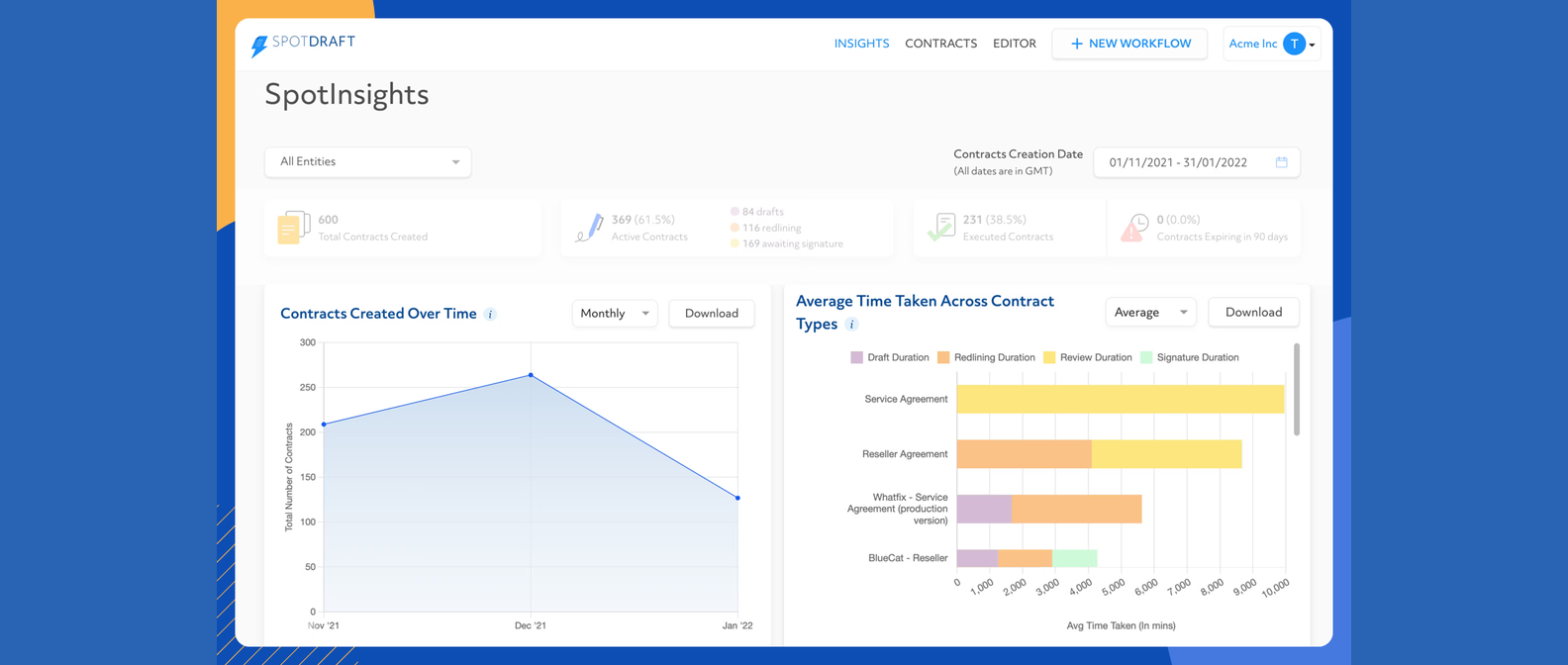This screenshot has width=1568, height=665.
Task: Click Reseller Agreement orange redlining bar segment
Action: coord(1025,454)
